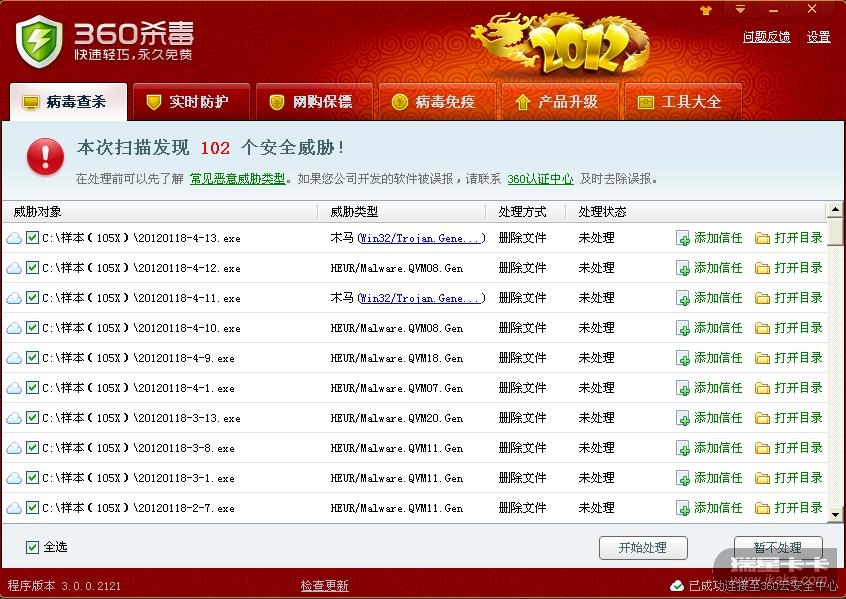This screenshot has width=846, height=599.
Task: Click cloud icon for 20120118-3-13.exe row
Action: (14, 418)
